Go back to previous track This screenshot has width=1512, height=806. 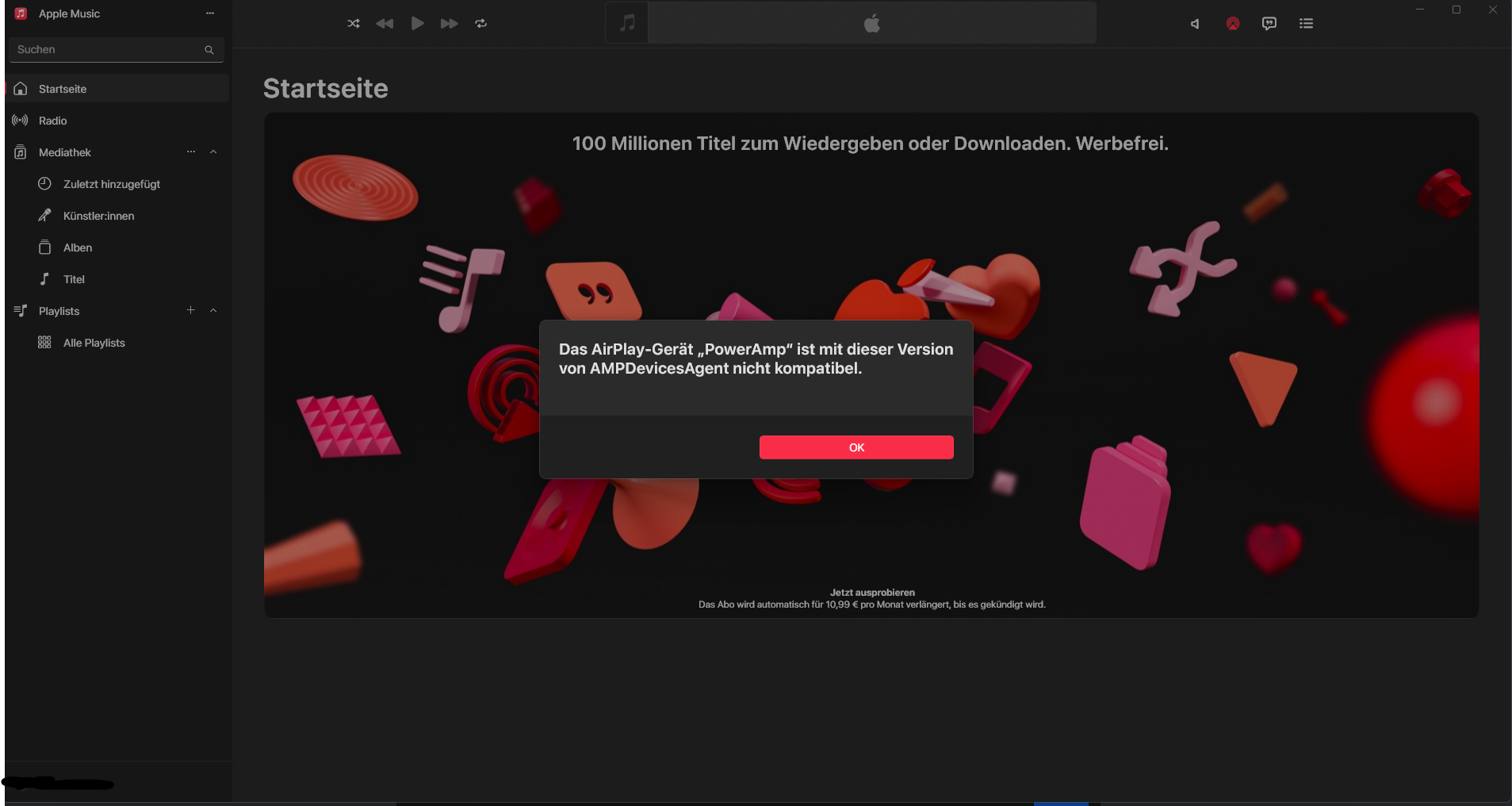(385, 24)
